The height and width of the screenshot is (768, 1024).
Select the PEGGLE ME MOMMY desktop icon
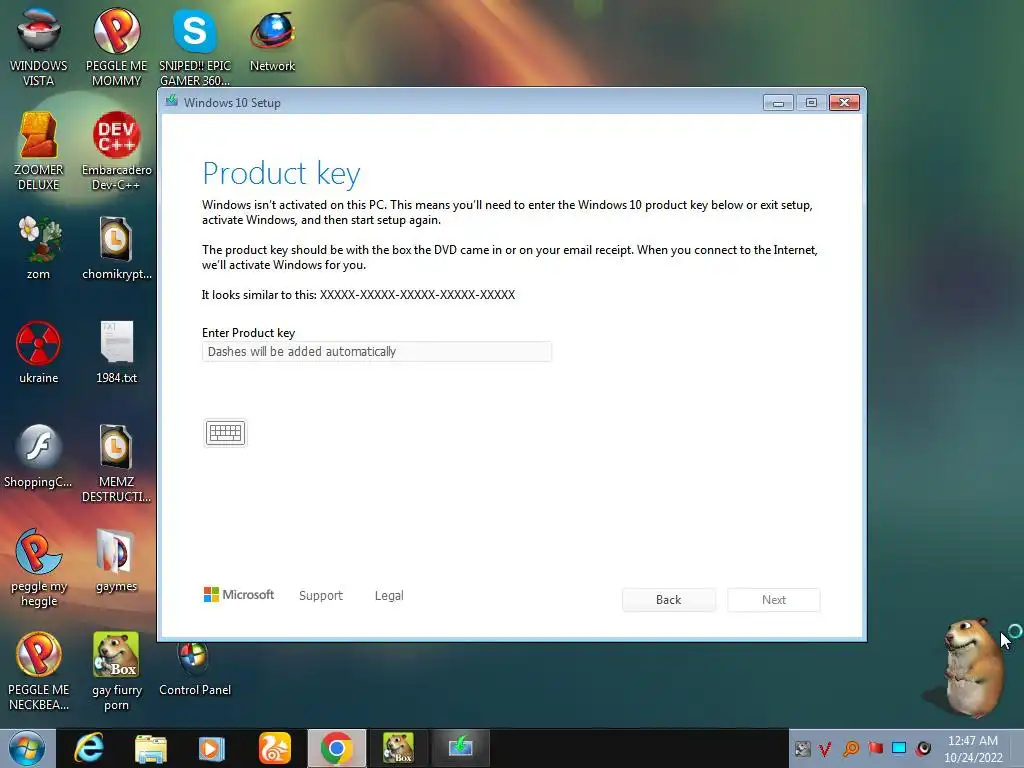point(116,47)
